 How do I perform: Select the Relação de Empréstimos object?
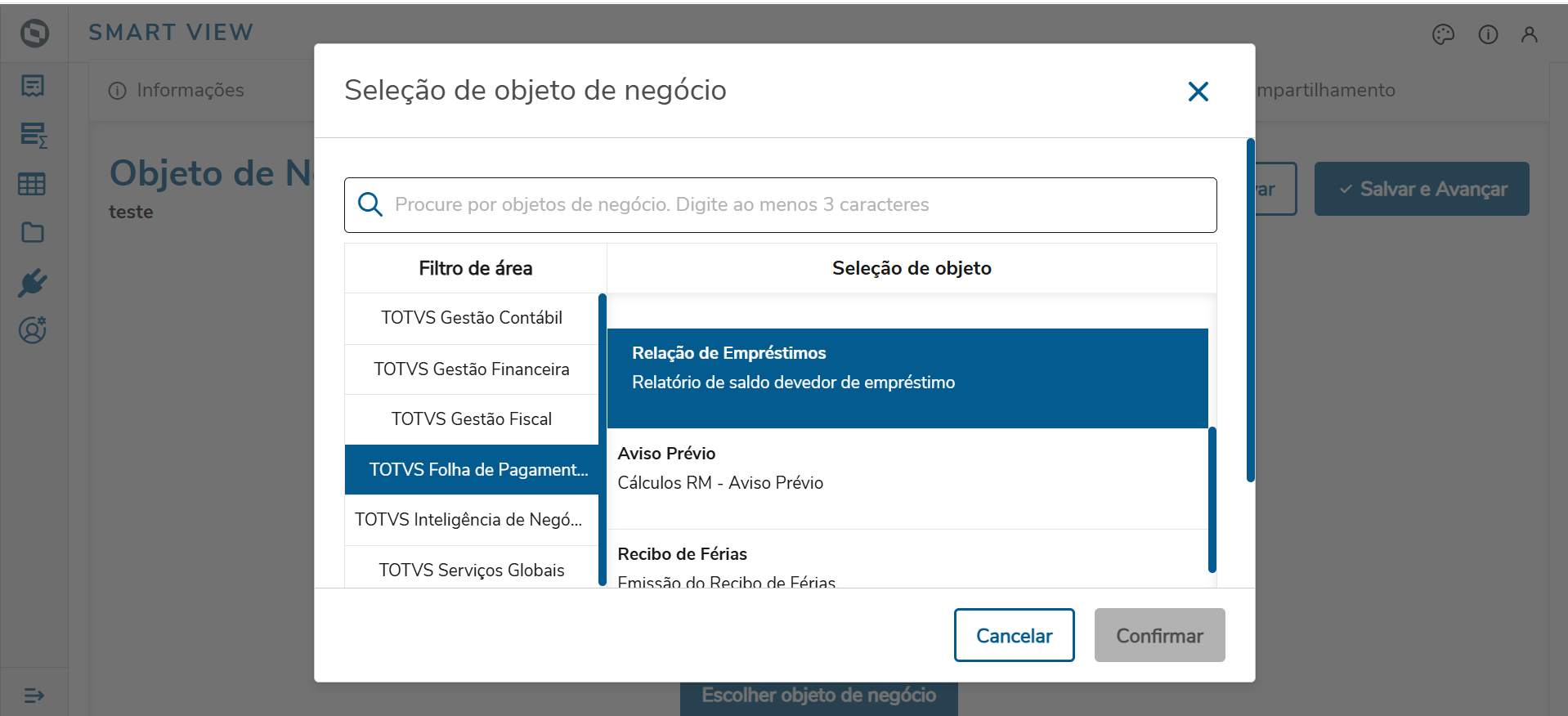pos(907,378)
